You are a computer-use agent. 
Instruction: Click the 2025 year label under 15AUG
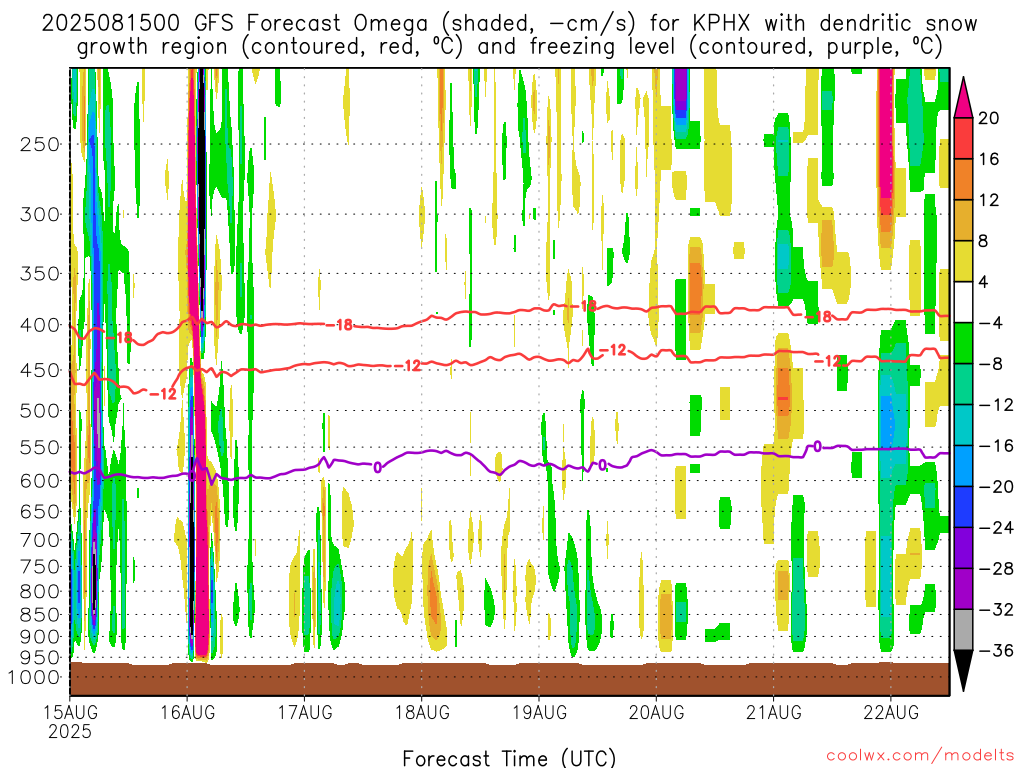[70, 731]
